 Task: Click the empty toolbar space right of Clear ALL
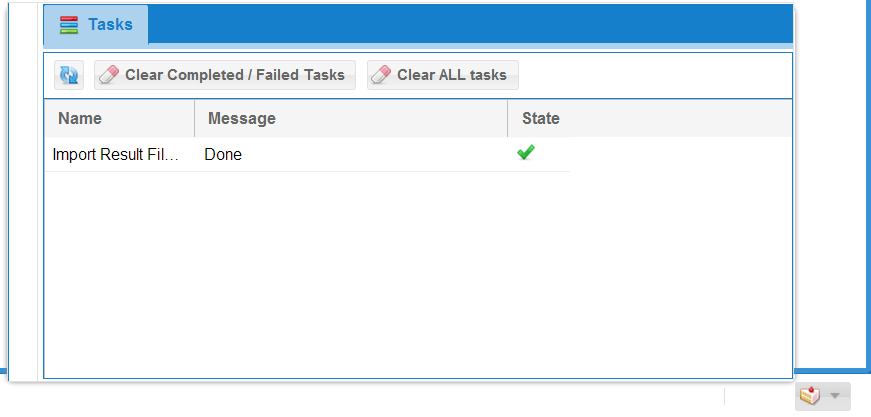[x=650, y=75]
